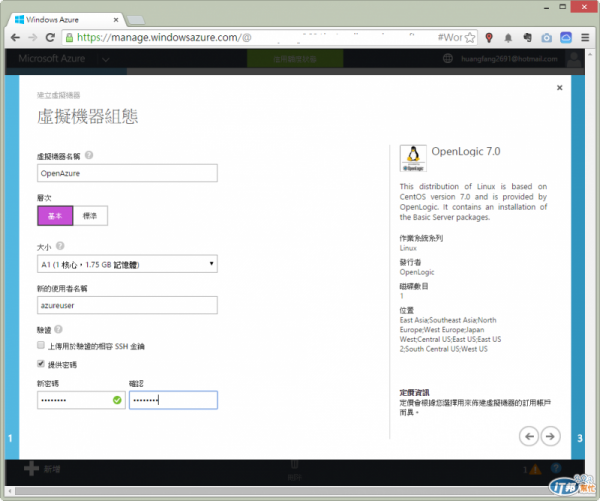600x501 pixels.
Task: Reload the page with refresh icon
Action: click(x=50, y=38)
